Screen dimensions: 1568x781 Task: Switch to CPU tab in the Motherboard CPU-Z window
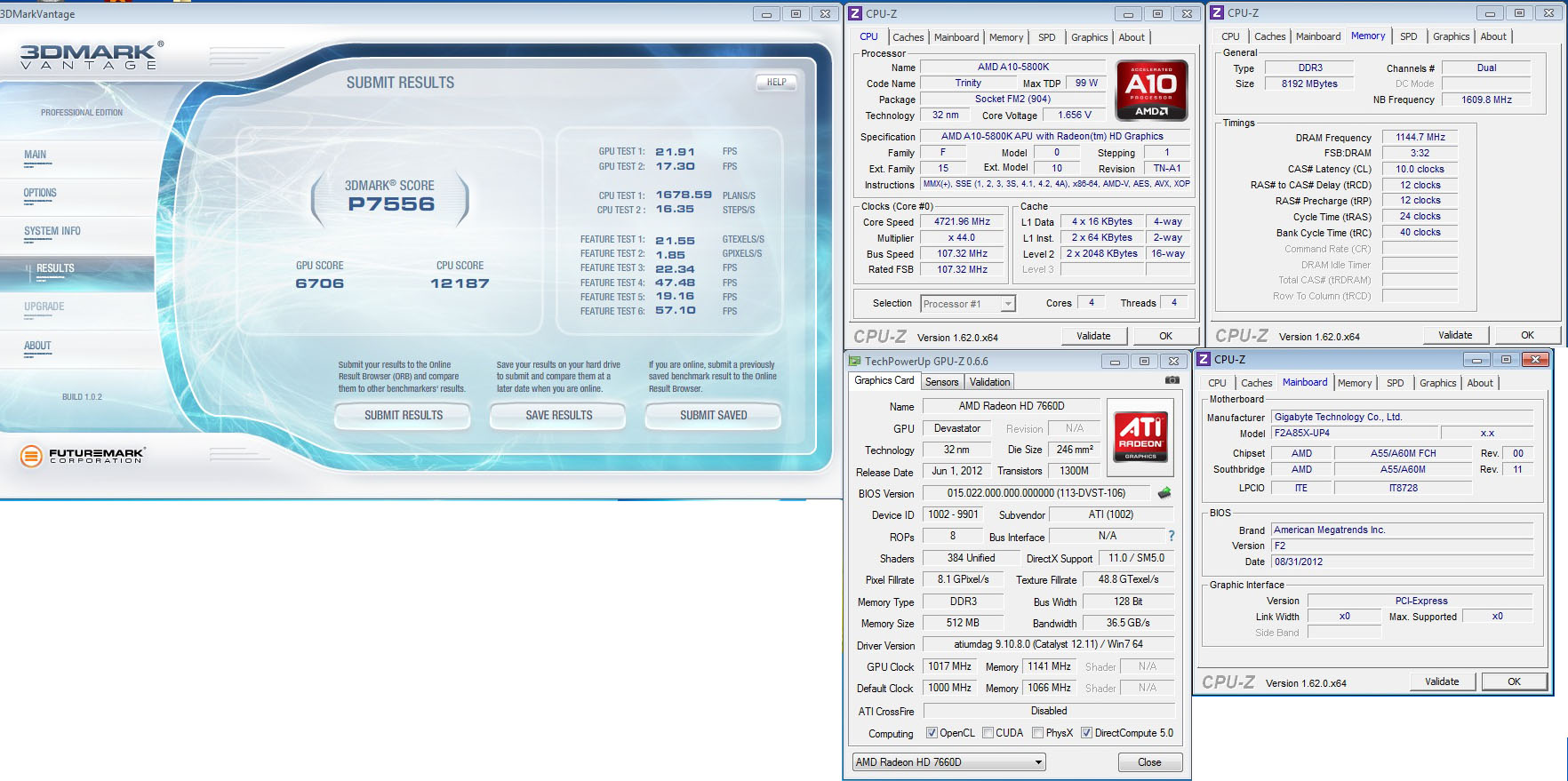(x=1217, y=383)
